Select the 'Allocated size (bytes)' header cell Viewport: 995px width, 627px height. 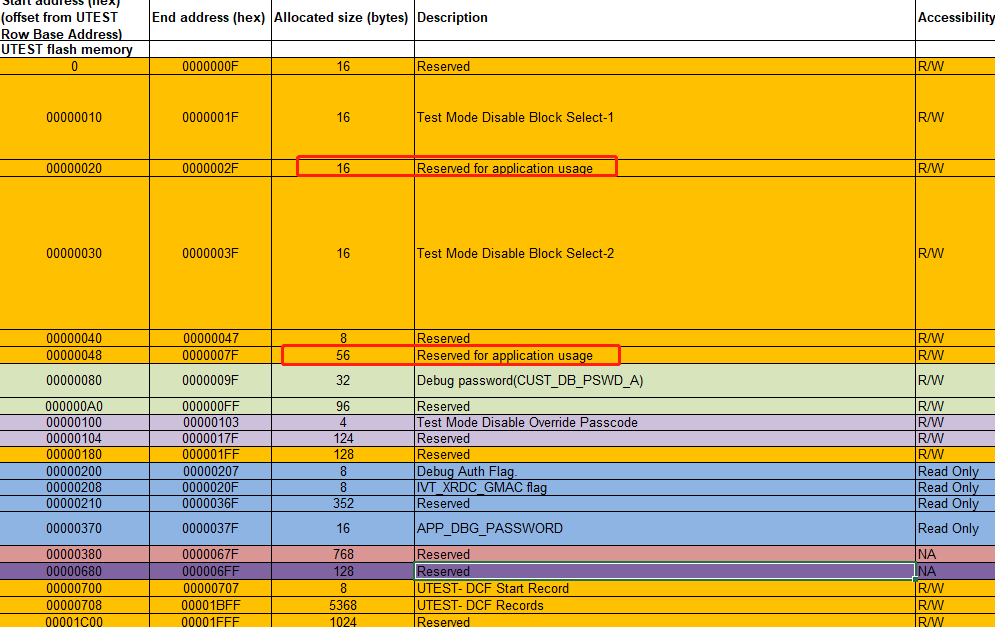pyautogui.click(x=341, y=17)
